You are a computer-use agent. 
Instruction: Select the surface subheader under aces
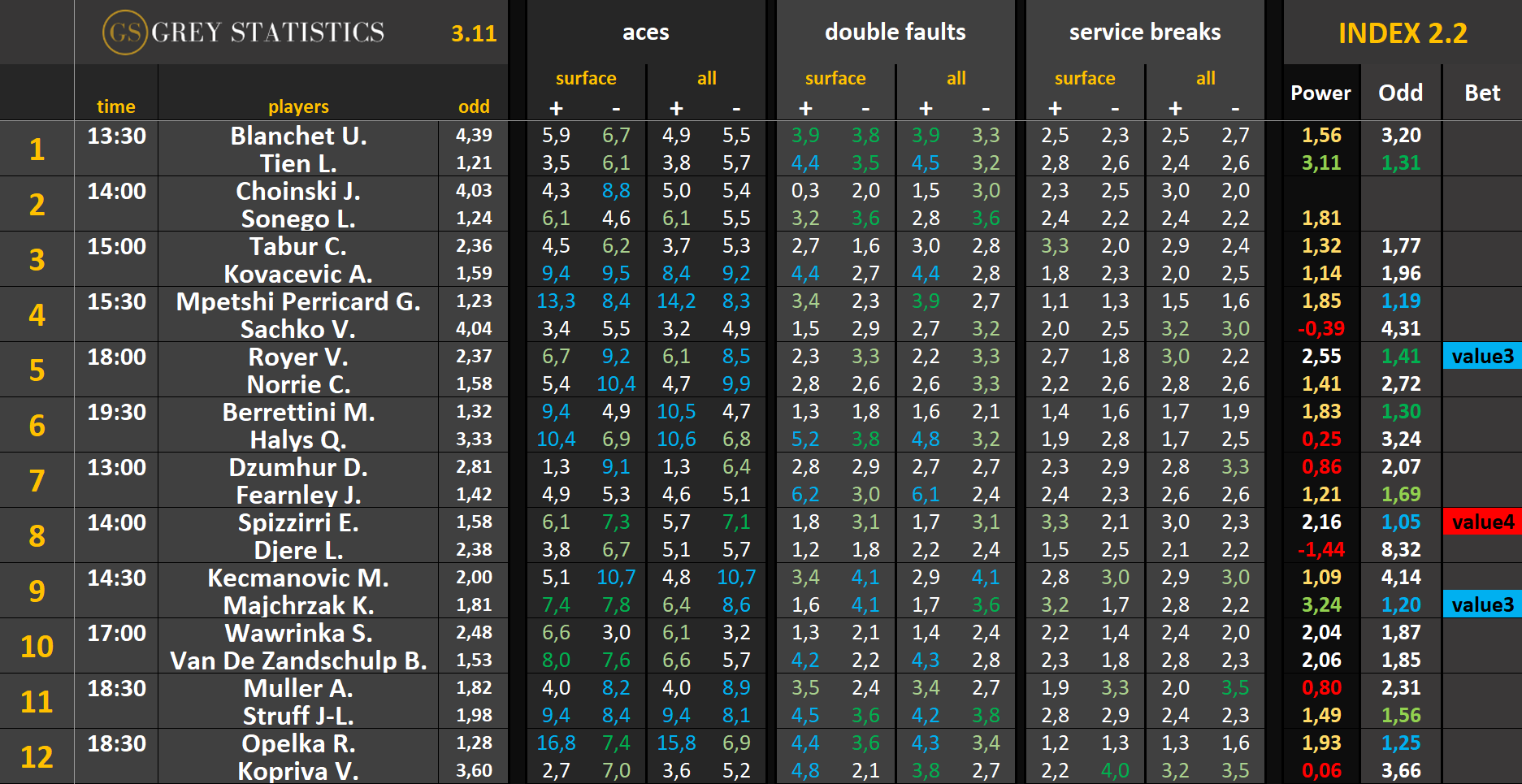coord(585,78)
